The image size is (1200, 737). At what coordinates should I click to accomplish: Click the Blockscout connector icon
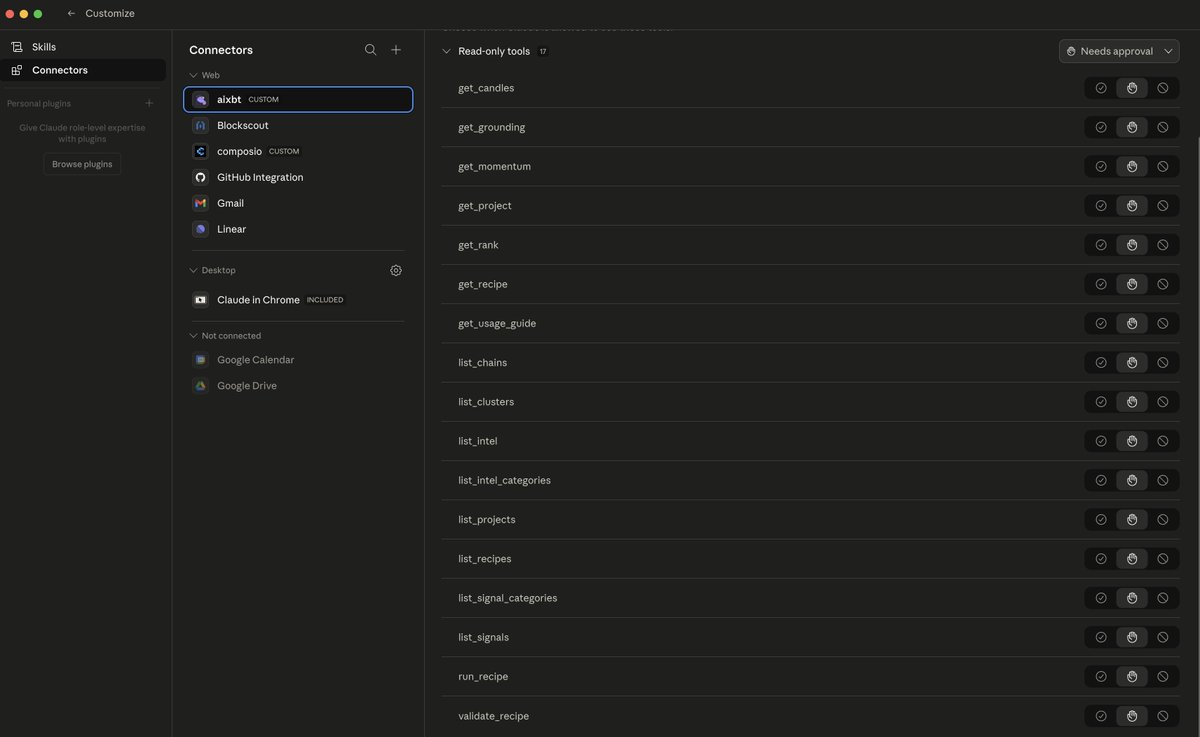point(200,126)
